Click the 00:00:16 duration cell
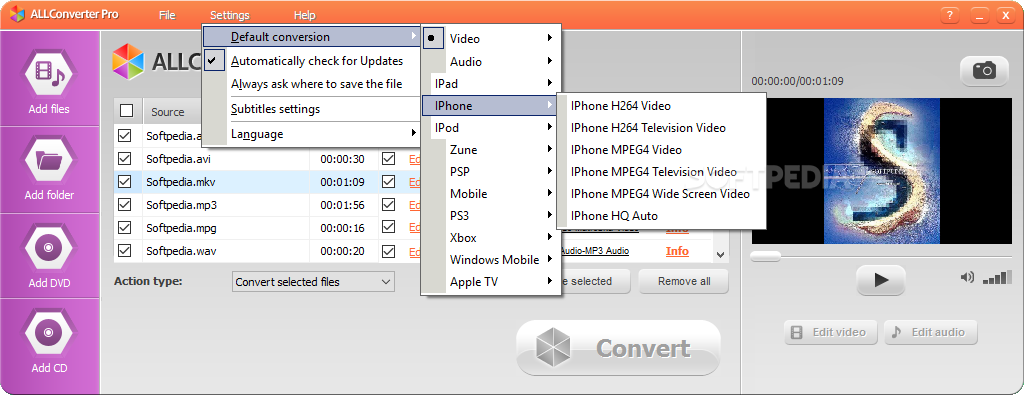 pos(344,228)
